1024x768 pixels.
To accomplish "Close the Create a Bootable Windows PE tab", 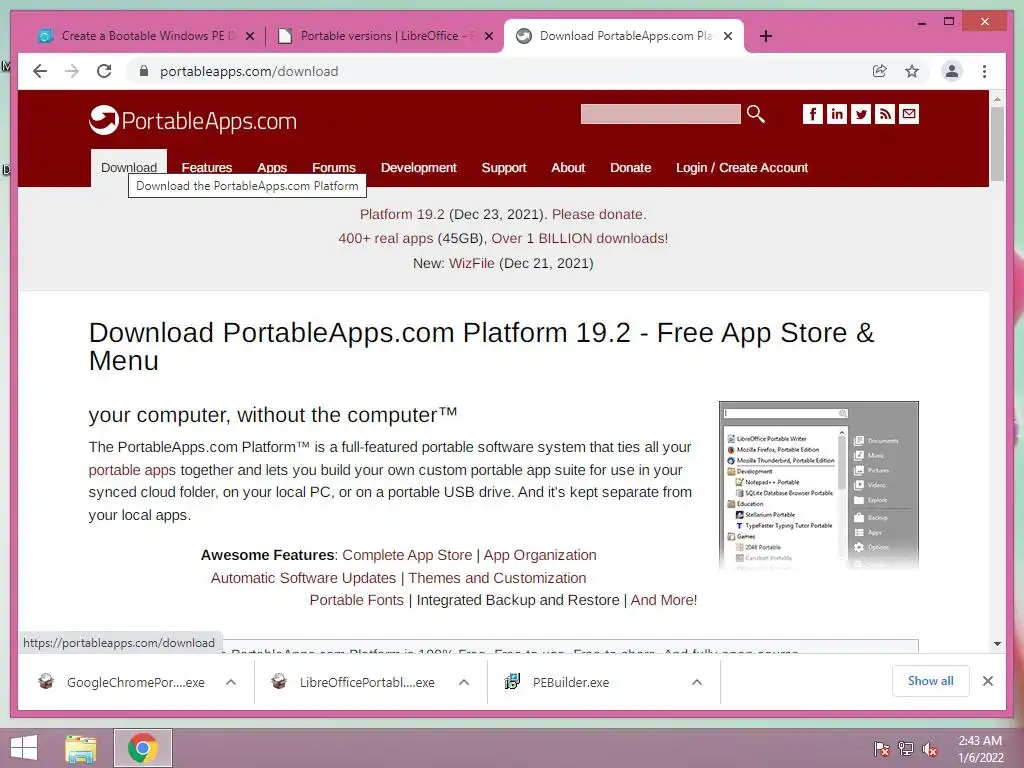I will (x=249, y=36).
